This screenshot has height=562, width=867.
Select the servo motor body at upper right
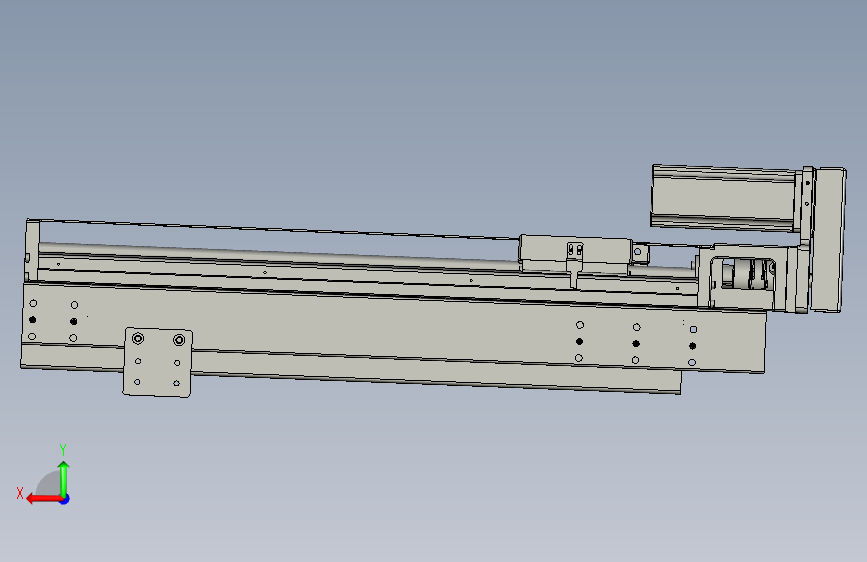724,197
